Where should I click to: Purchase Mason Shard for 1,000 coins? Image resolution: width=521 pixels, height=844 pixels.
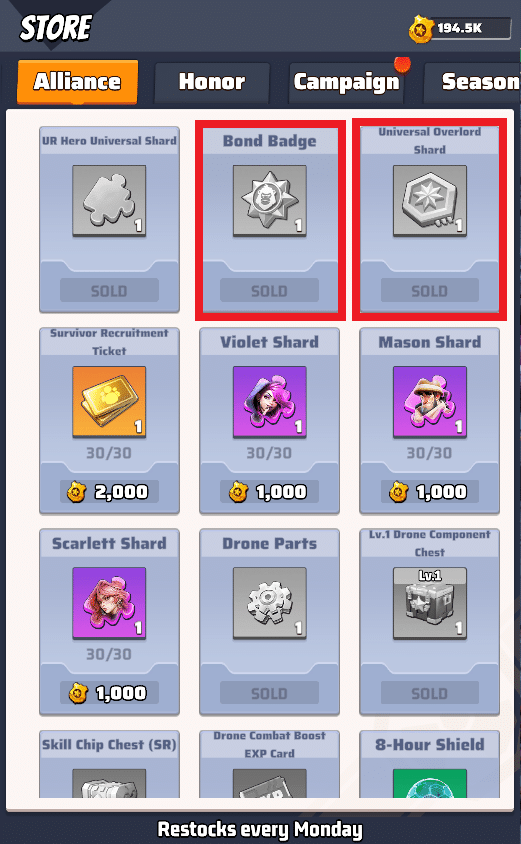pos(430,491)
